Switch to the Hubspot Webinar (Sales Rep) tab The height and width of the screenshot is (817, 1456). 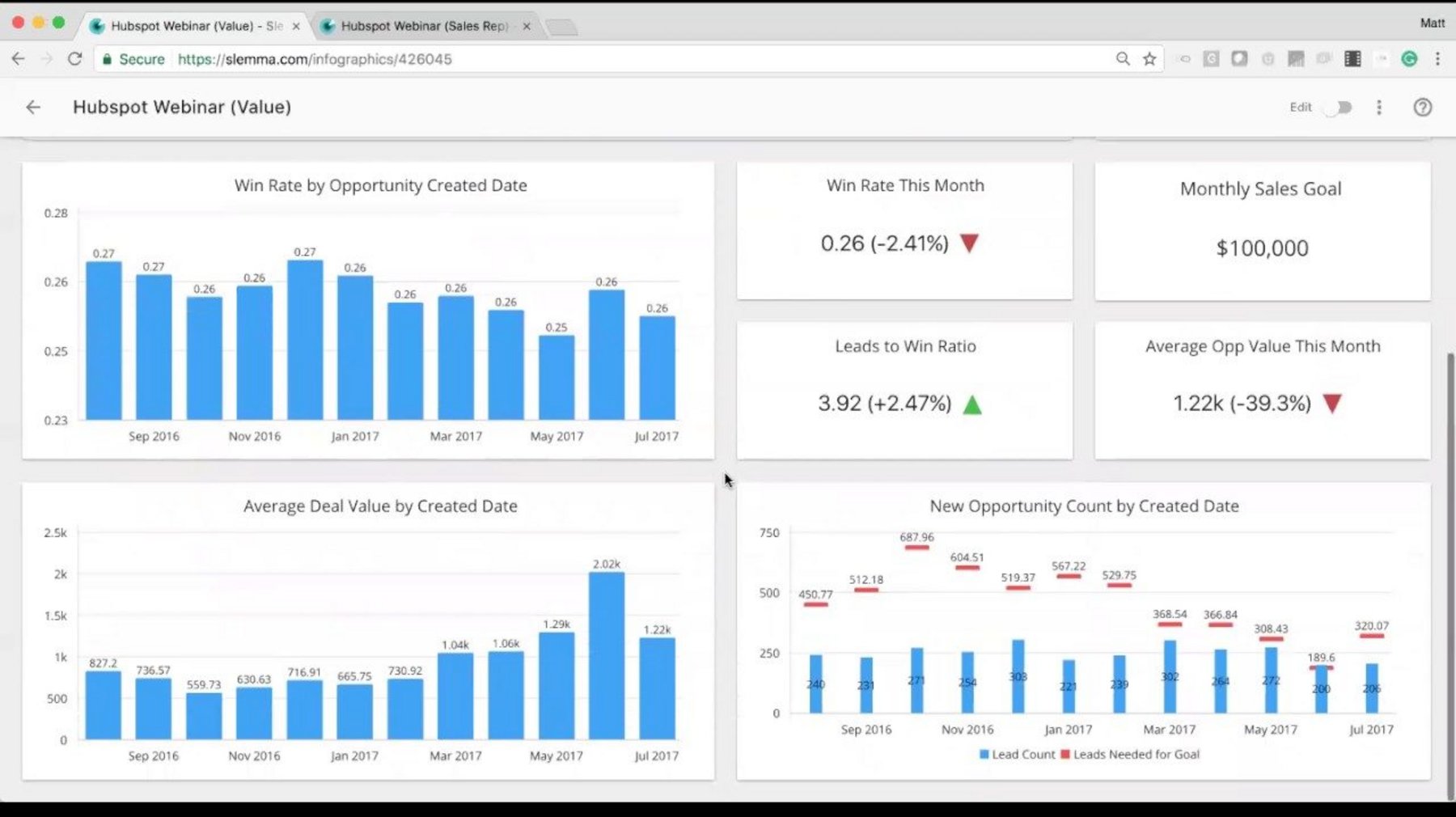421,26
